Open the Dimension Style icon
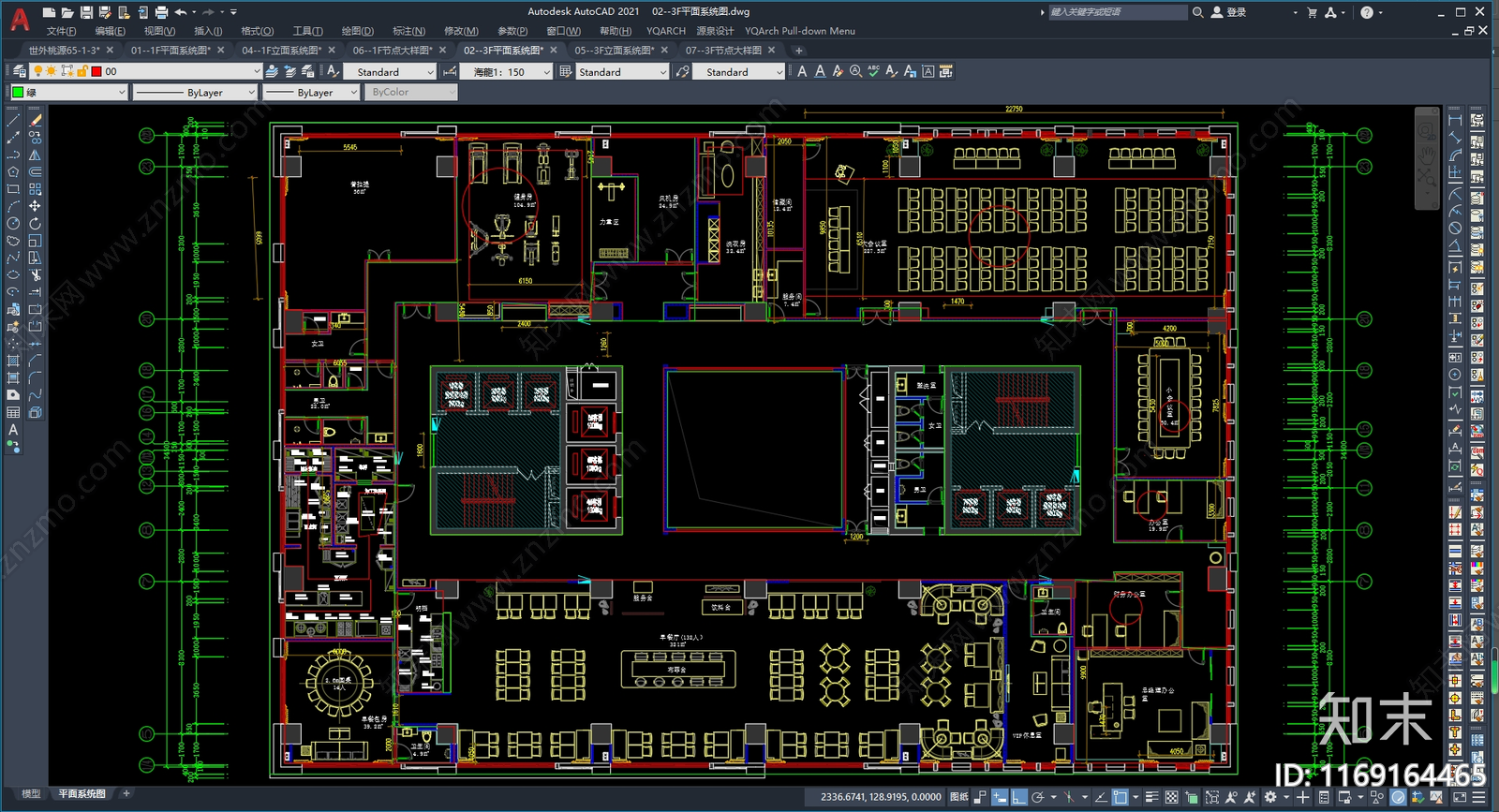 tap(450, 71)
